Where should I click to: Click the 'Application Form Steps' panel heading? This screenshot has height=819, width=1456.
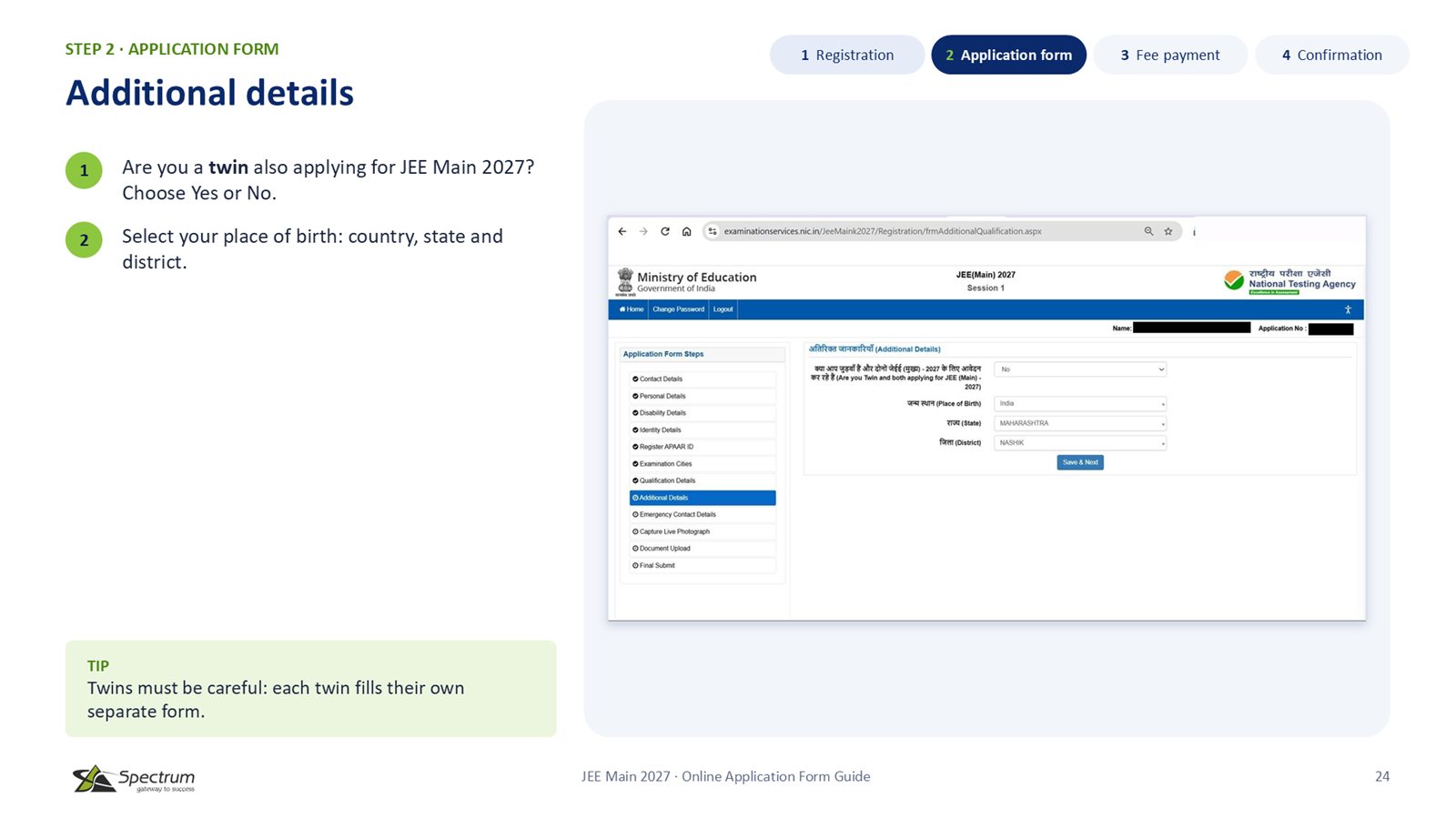[x=663, y=354]
